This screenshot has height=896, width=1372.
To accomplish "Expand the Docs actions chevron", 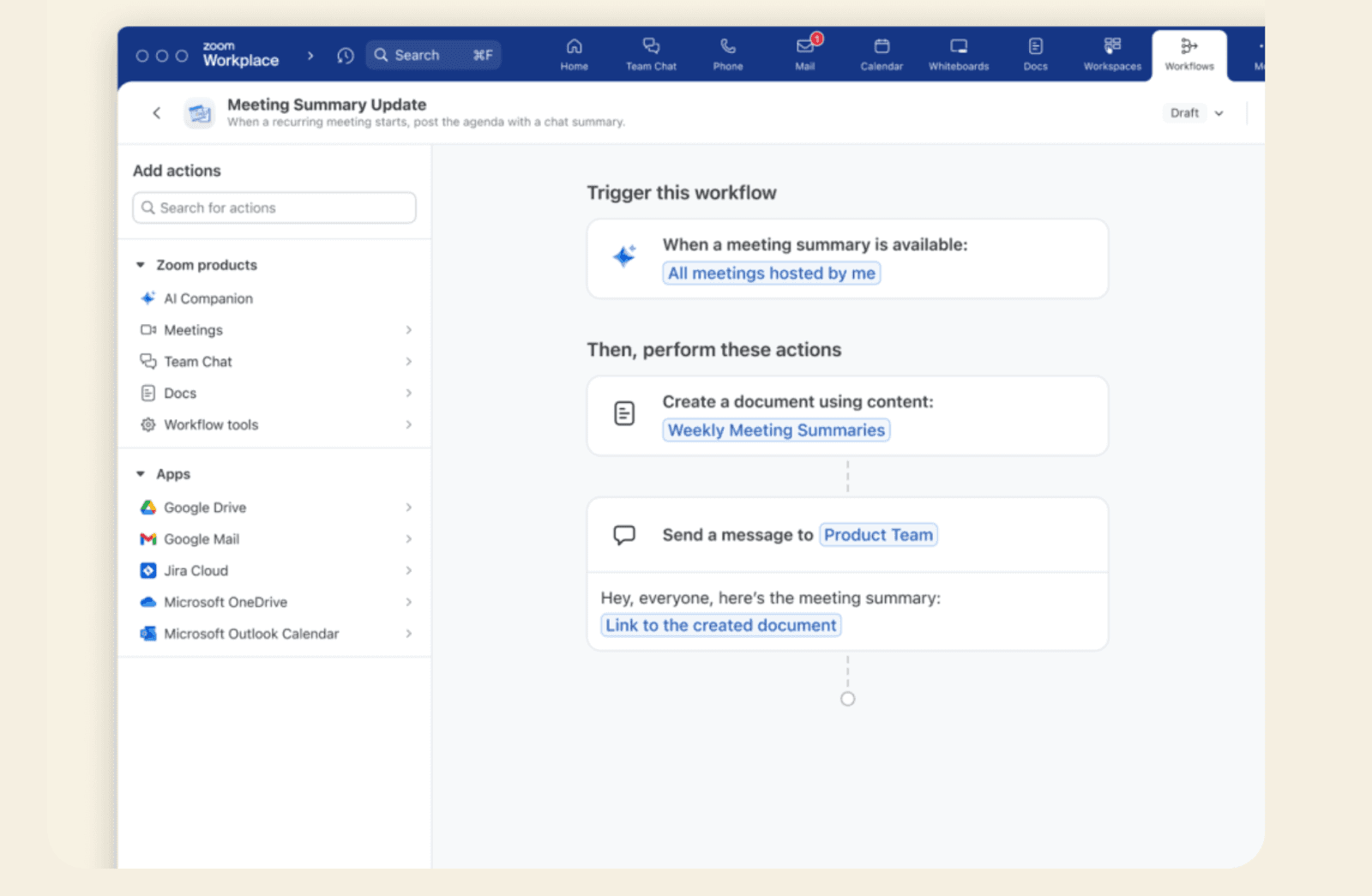I will (408, 393).
